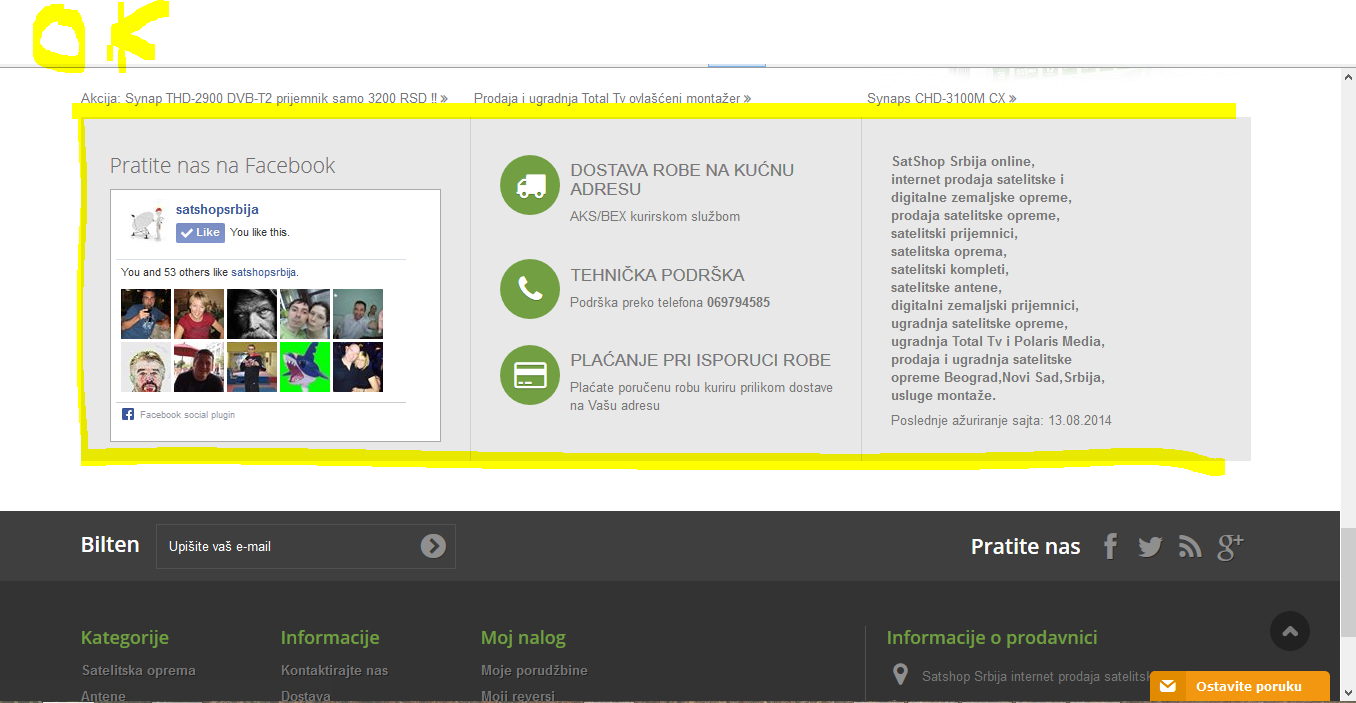1356x703 pixels.
Task: Click Poslednje ažuriranje sajta date text
Action: tap(1001, 420)
